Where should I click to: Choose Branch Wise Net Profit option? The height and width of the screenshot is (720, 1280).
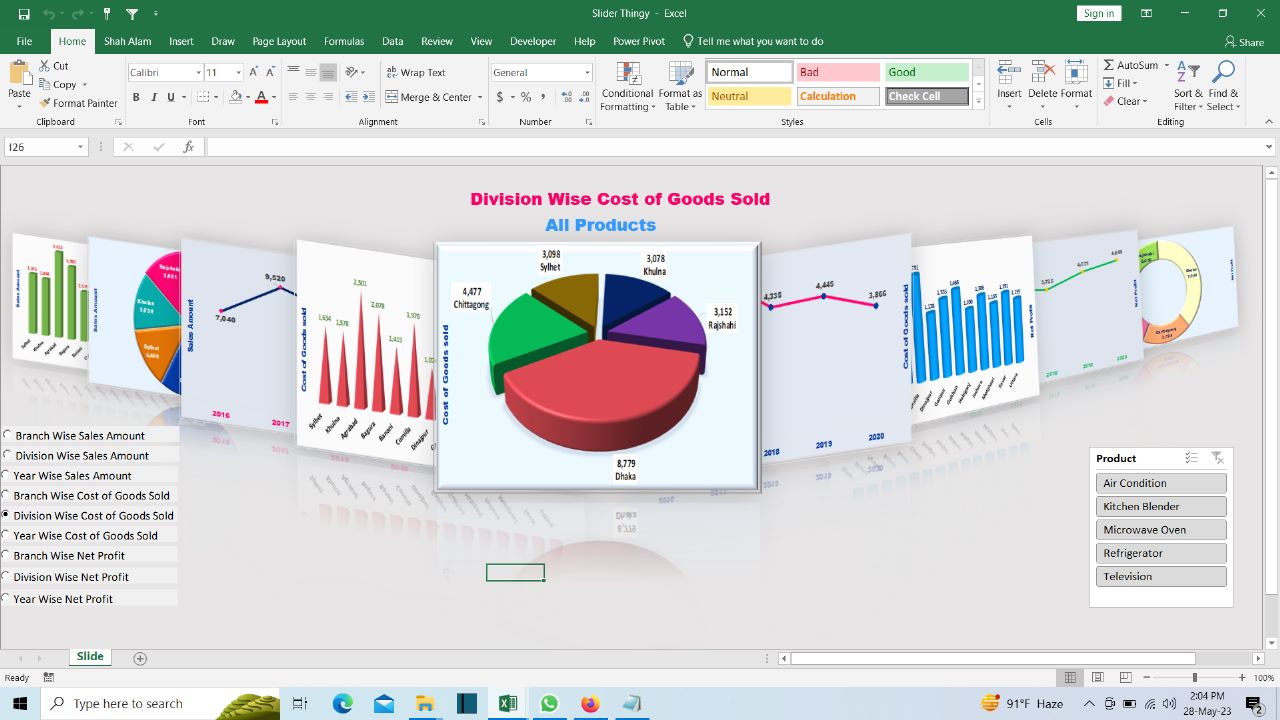(8, 556)
